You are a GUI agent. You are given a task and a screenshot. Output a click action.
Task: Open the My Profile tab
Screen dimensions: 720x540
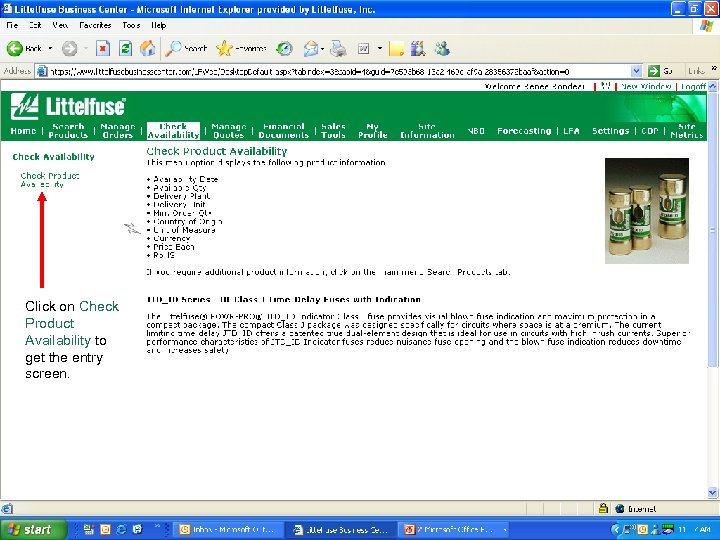point(372,130)
